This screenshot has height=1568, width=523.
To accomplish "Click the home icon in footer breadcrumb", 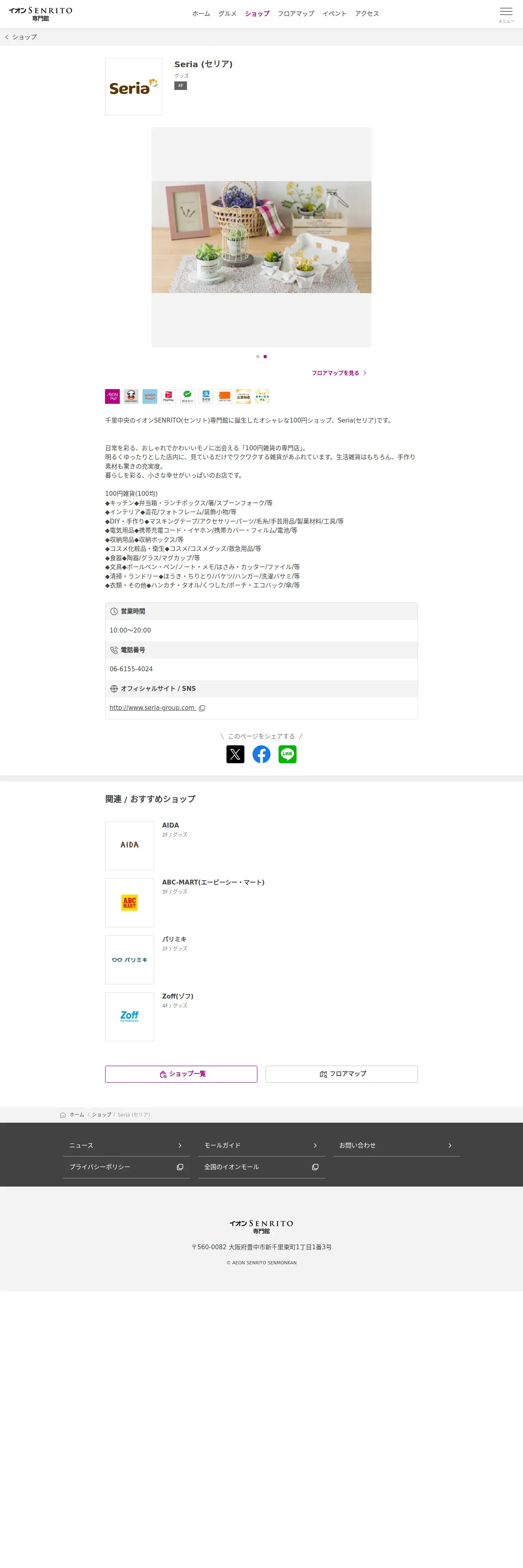I will [x=63, y=1115].
